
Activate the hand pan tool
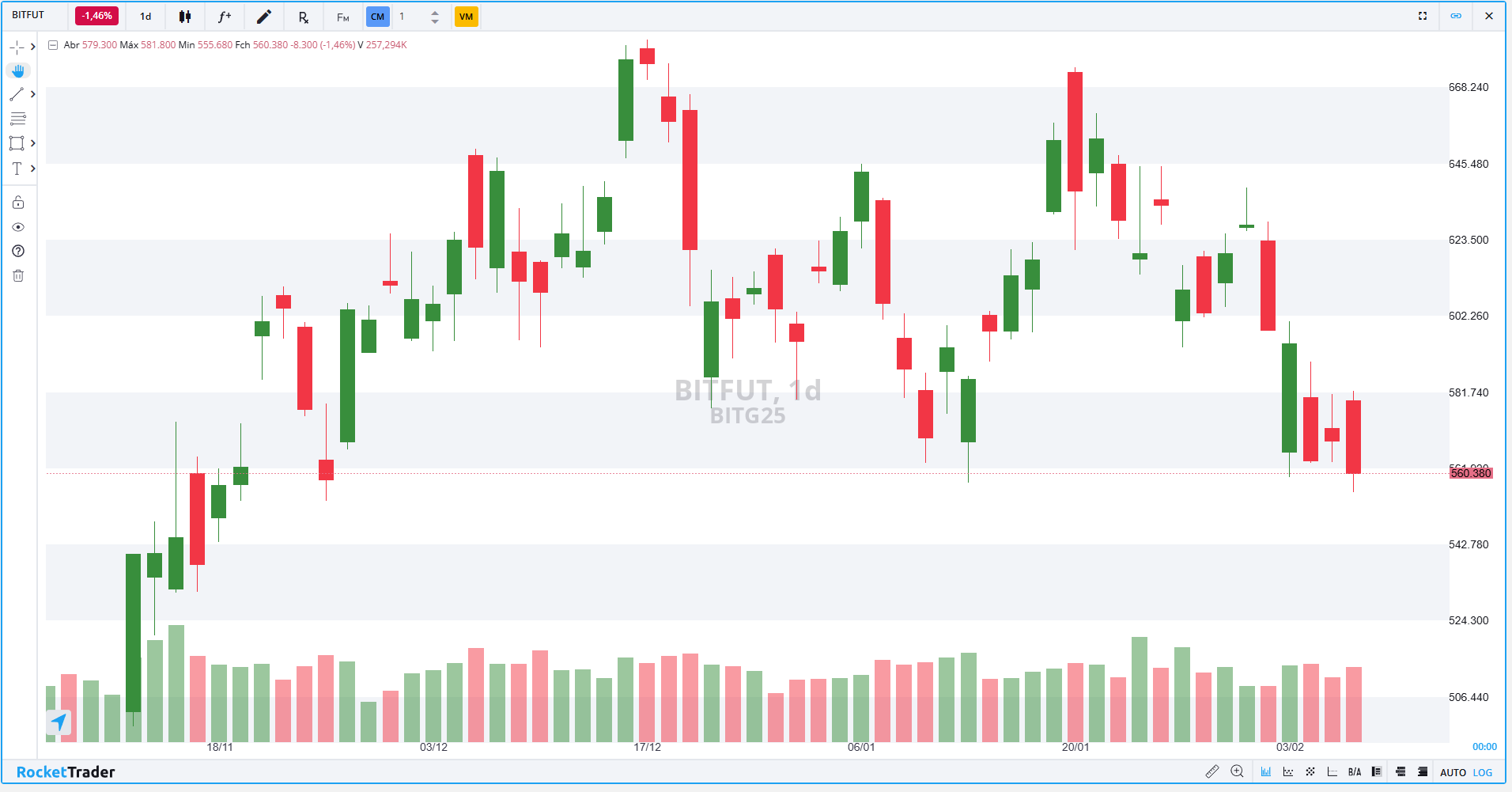[x=17, y=70]
